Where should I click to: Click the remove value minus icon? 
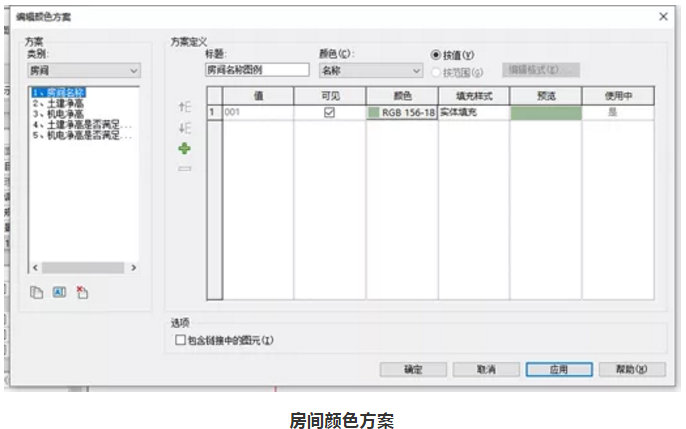coord(185,169)
